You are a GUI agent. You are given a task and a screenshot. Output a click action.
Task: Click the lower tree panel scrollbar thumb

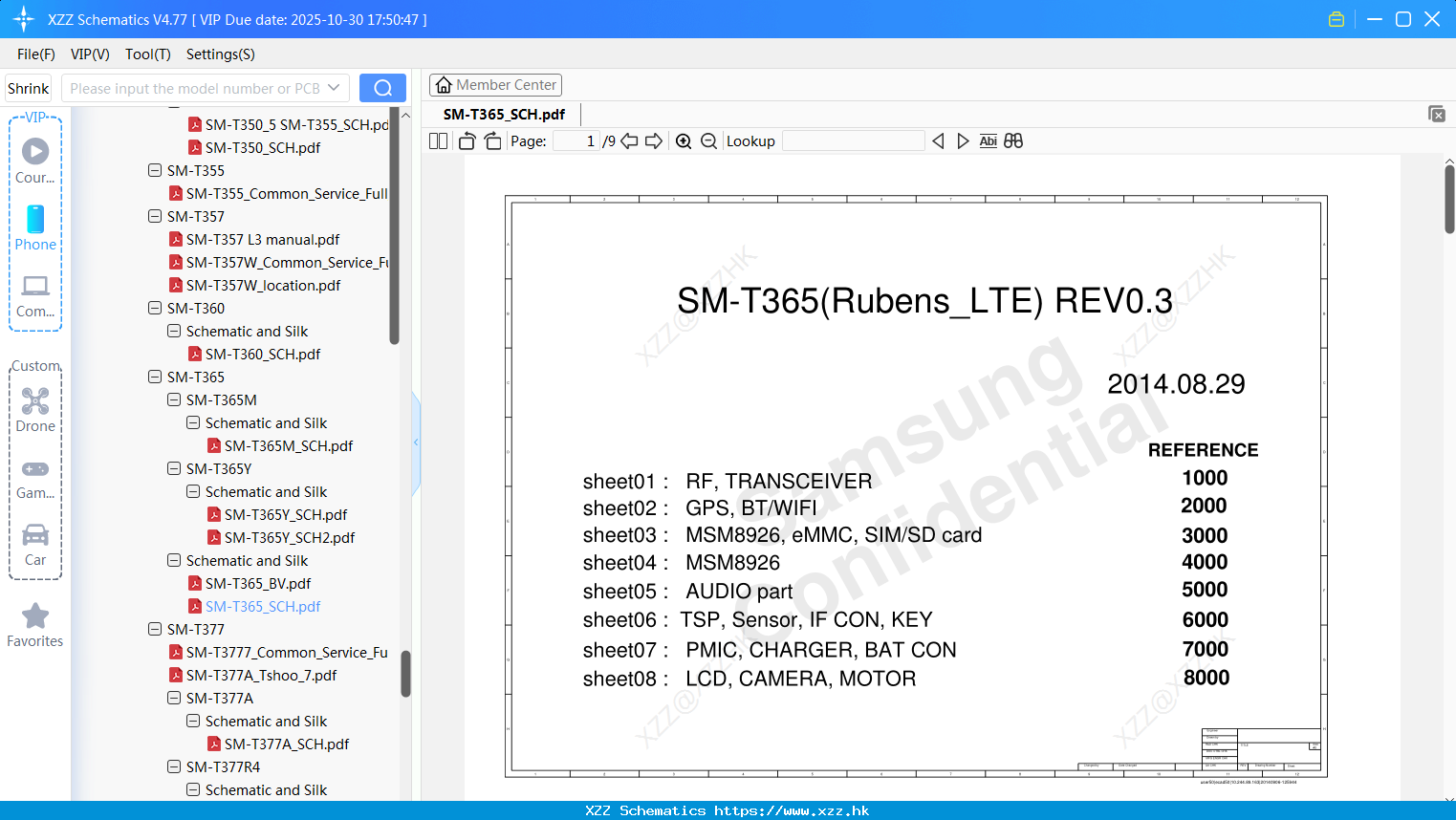405,674
